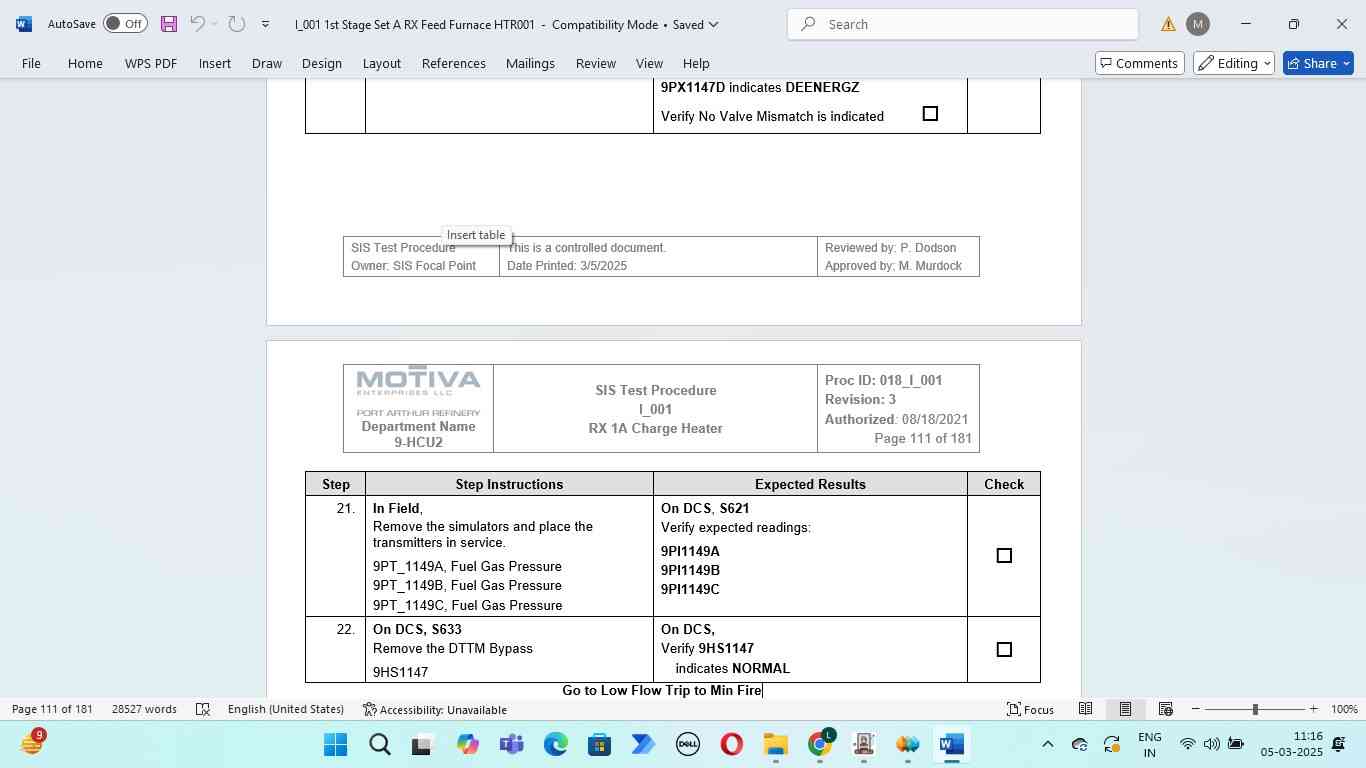Open the Comments pane
1366x768 pixels.
coord(1138,63)
